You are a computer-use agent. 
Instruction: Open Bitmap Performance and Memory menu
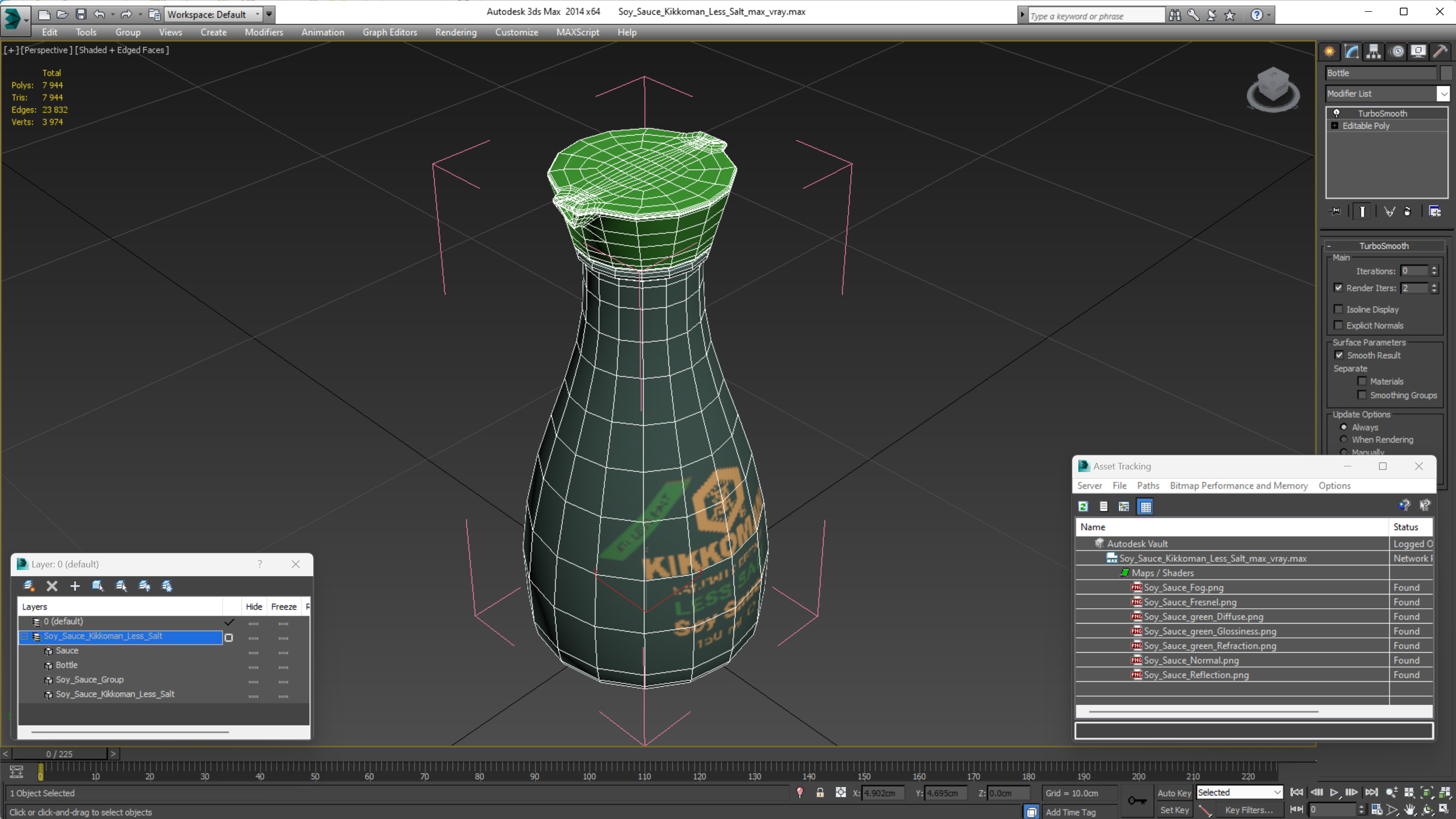pyautogui.click(x=1239, y=485)
